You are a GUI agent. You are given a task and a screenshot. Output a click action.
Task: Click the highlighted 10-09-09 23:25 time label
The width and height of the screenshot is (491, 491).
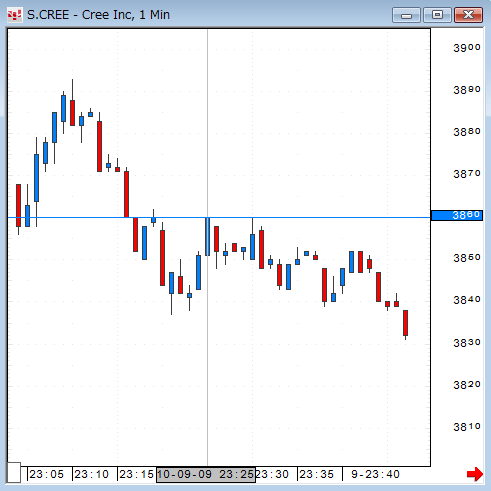point(206,474)
